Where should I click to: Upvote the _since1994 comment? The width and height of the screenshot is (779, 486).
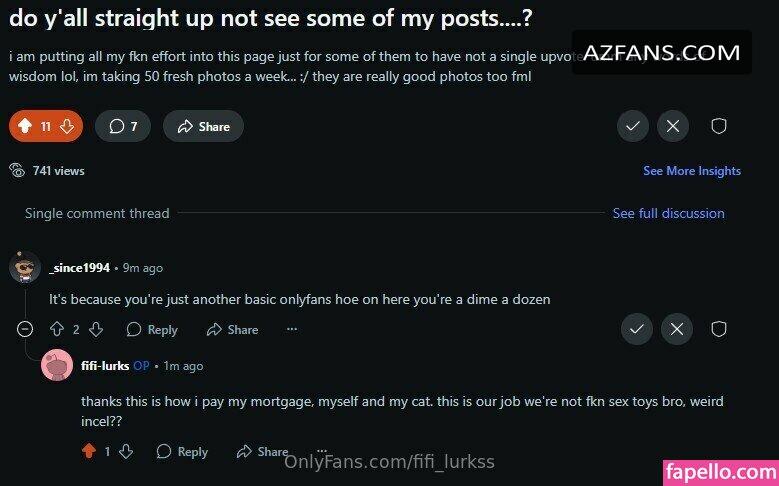(57, 329)
